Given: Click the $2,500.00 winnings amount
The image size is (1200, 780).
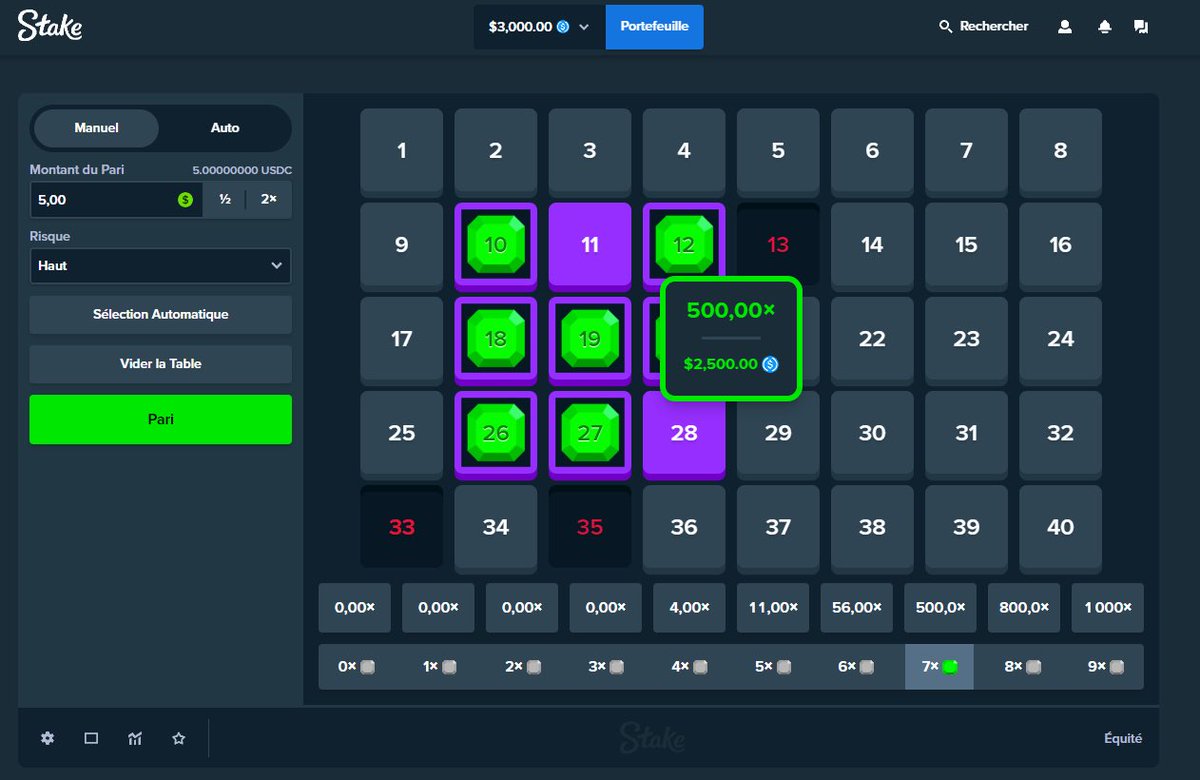Looking at the screenshot, I should point(720,364).
